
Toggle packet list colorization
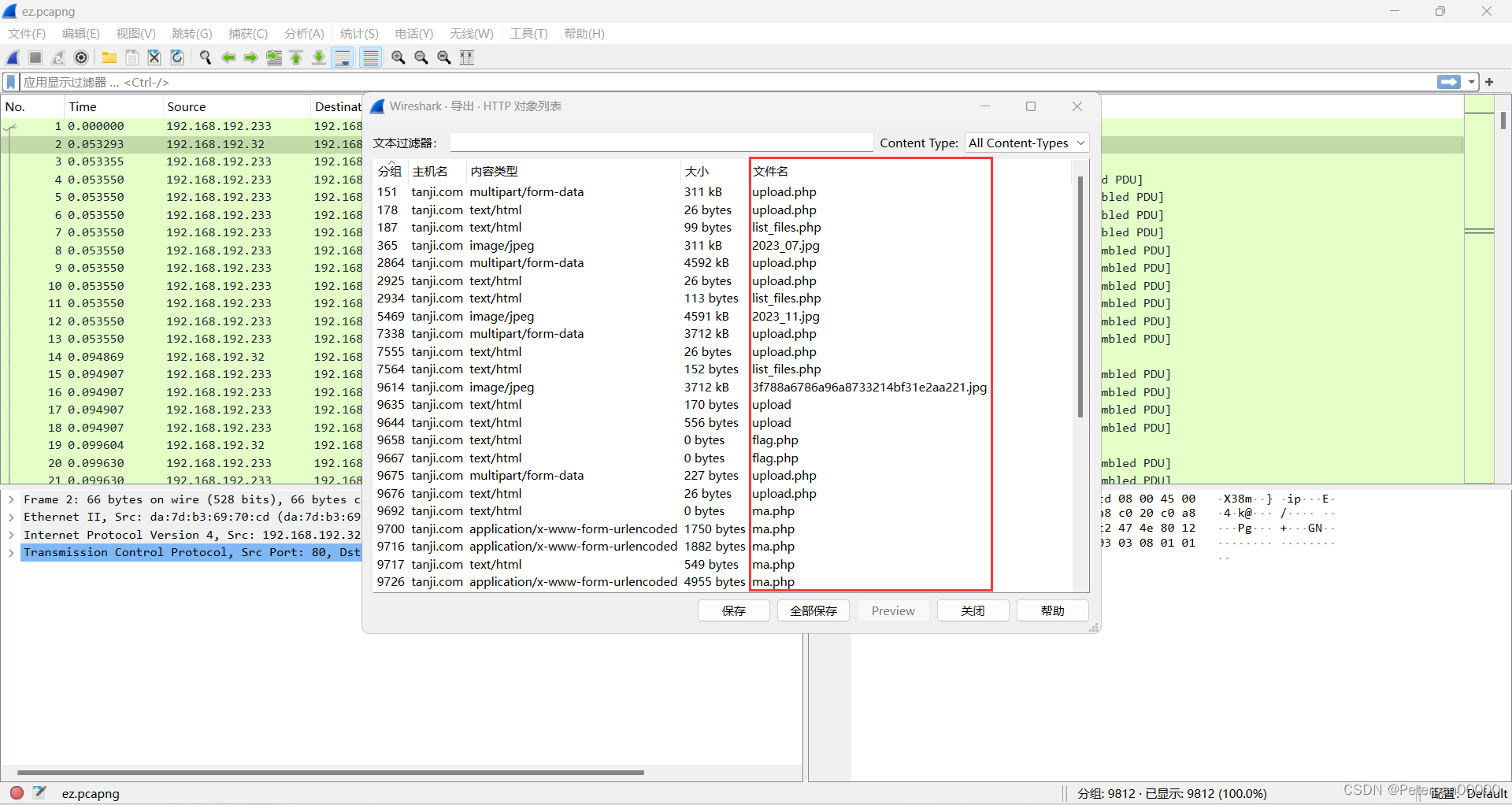click(x=370, y=57)
